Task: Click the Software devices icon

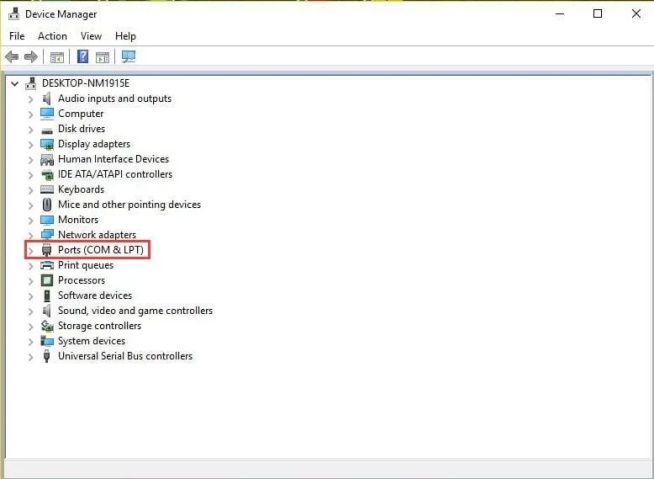Action: [47, 295]
